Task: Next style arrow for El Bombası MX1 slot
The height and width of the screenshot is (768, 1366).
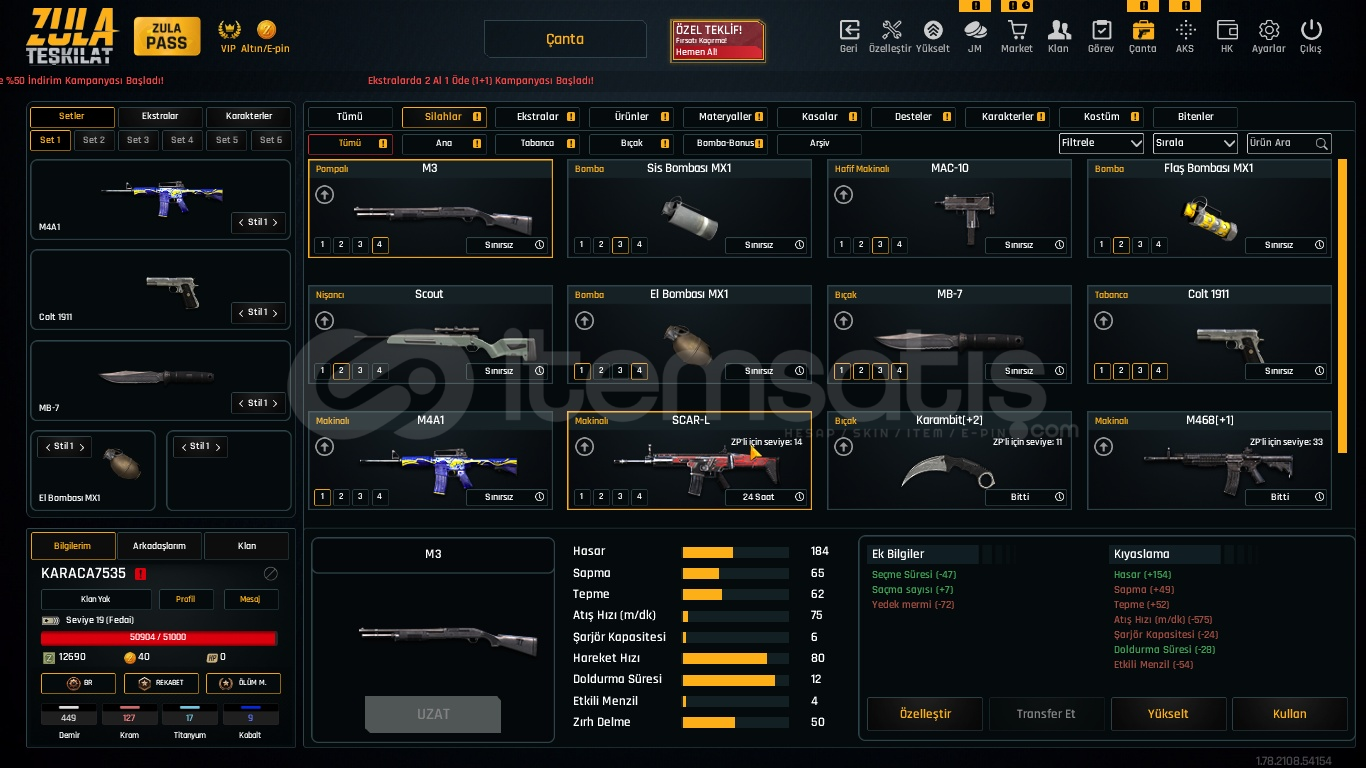Action: point(81,447)
